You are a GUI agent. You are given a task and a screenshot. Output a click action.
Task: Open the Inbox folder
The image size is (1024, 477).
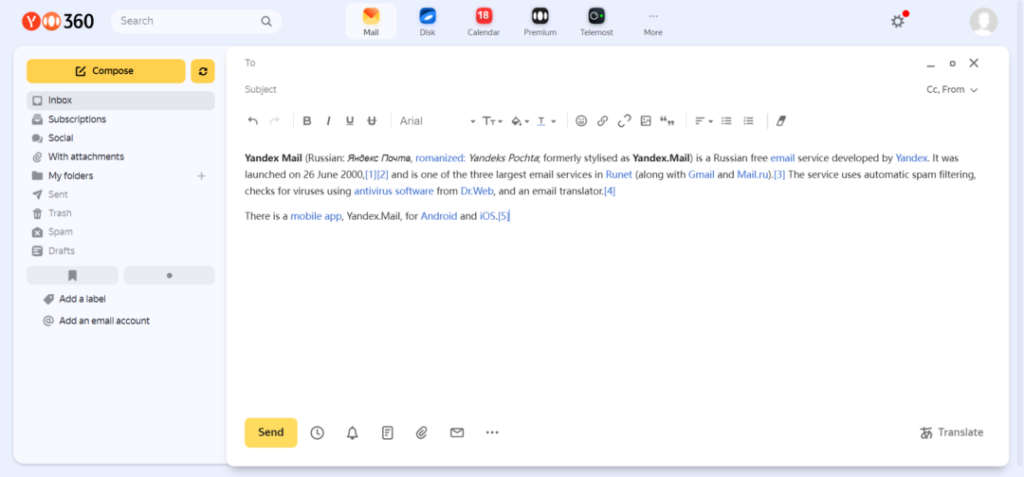point(120,101)
